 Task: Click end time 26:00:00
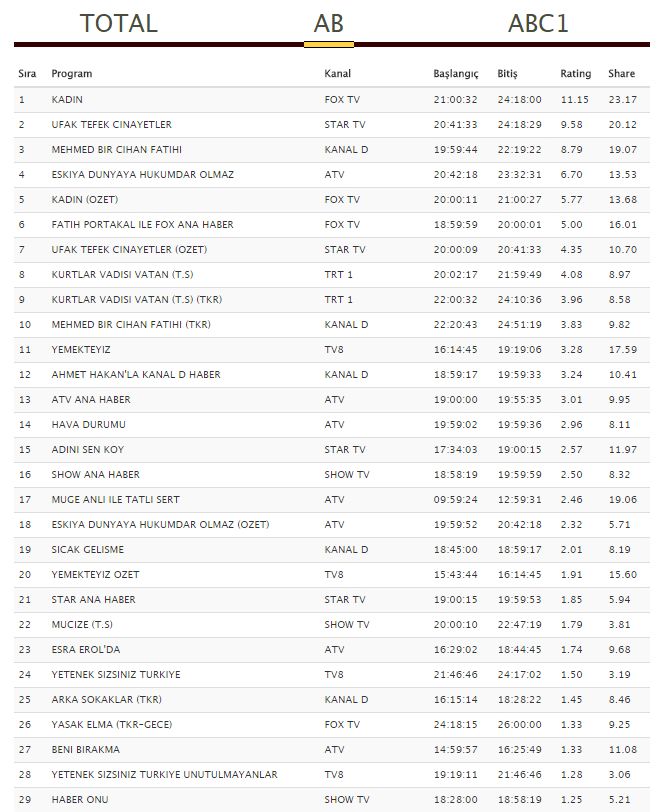click(x=520, y=724)
